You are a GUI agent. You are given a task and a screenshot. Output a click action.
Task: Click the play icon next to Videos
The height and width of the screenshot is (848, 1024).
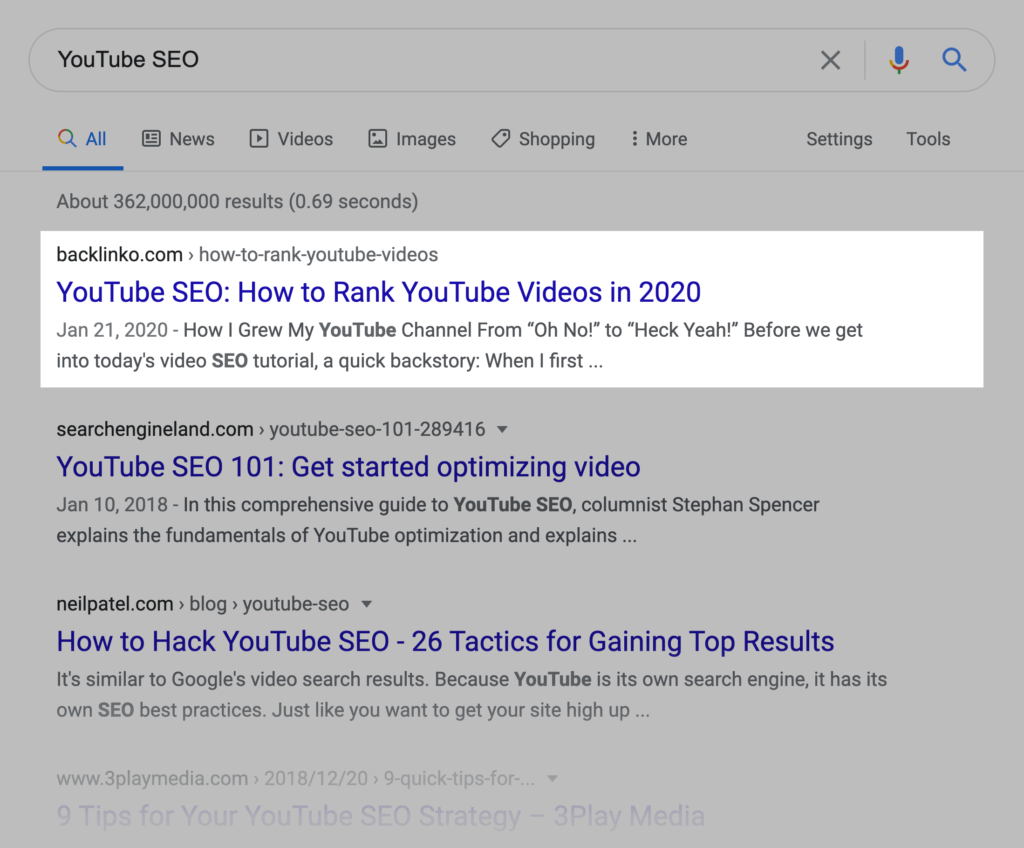(258, 138)
